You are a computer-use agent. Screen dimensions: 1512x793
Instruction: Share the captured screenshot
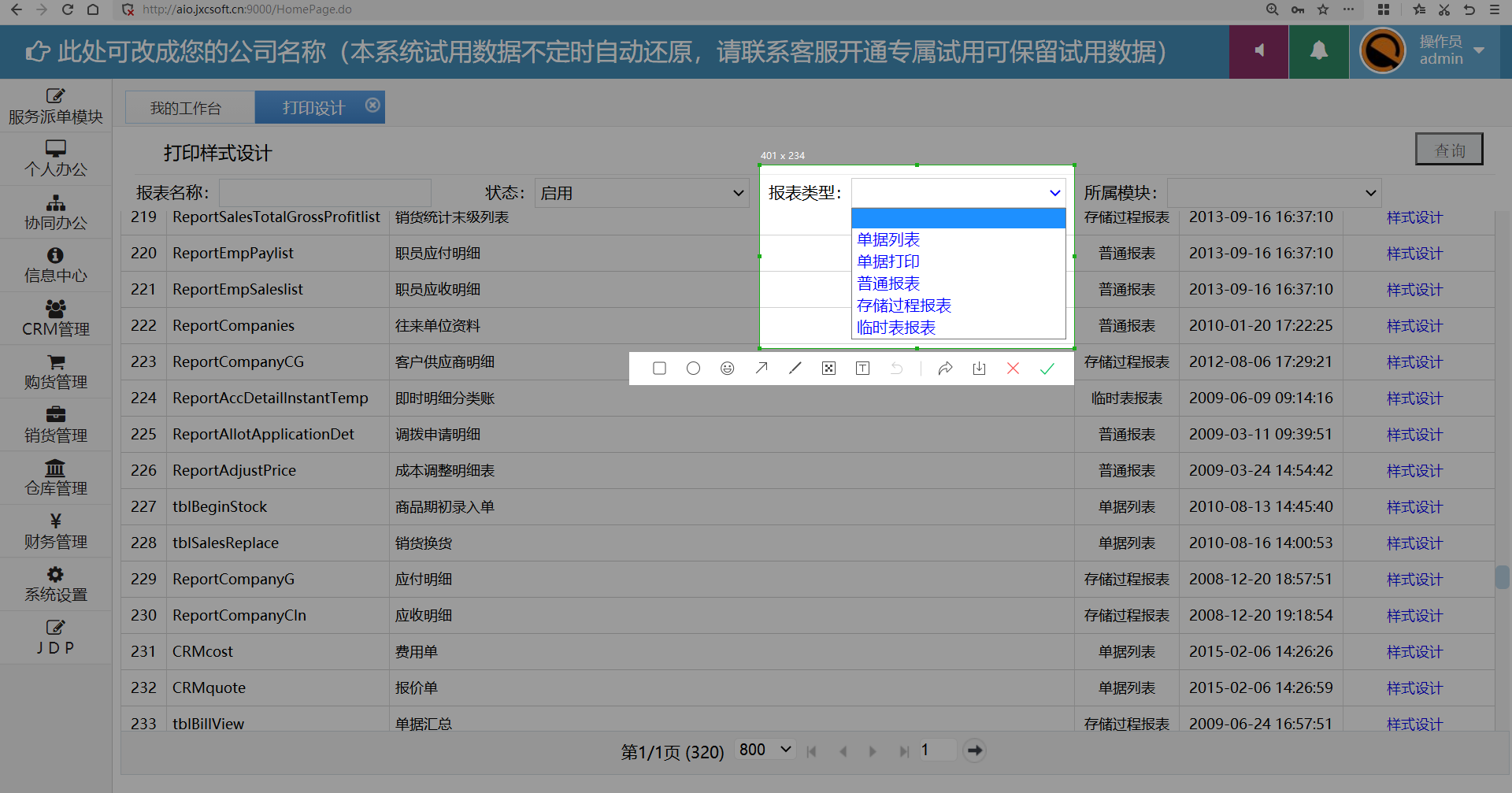click(945, 369)
